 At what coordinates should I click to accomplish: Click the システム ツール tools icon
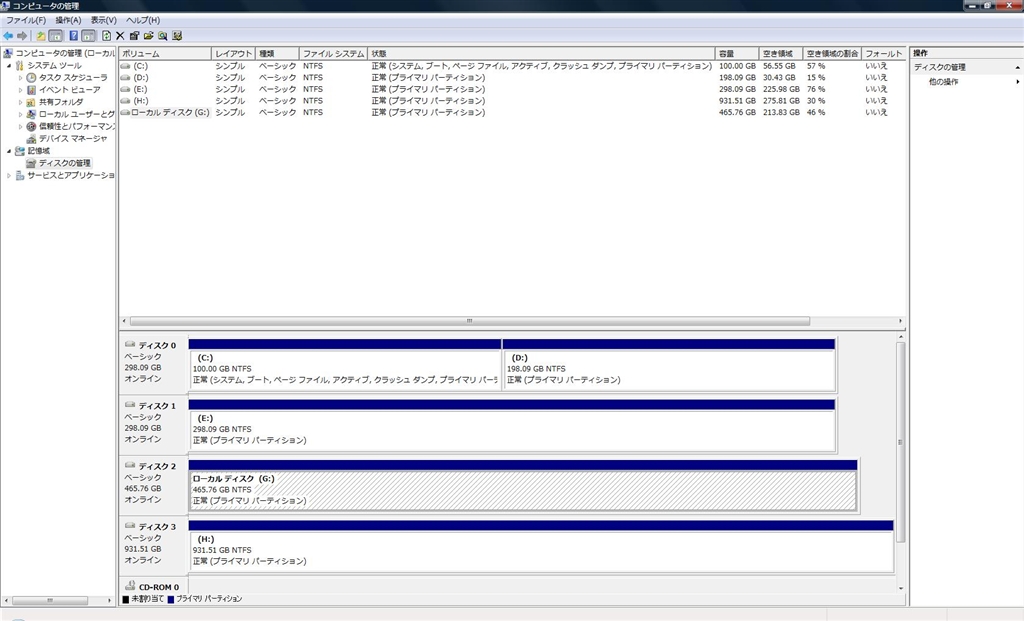pos(20,65)
